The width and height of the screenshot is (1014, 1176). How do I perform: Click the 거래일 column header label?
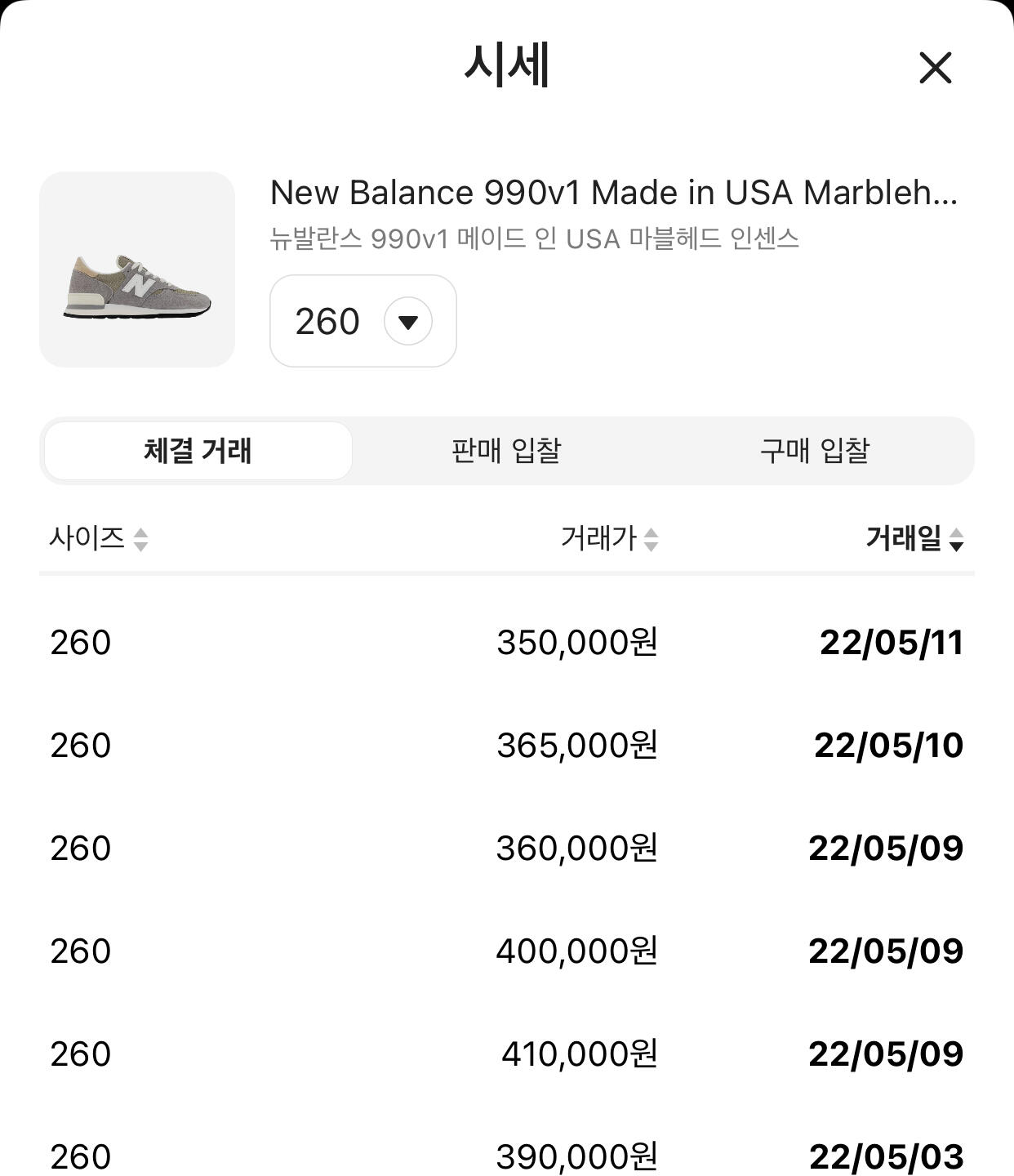point(903,538)
